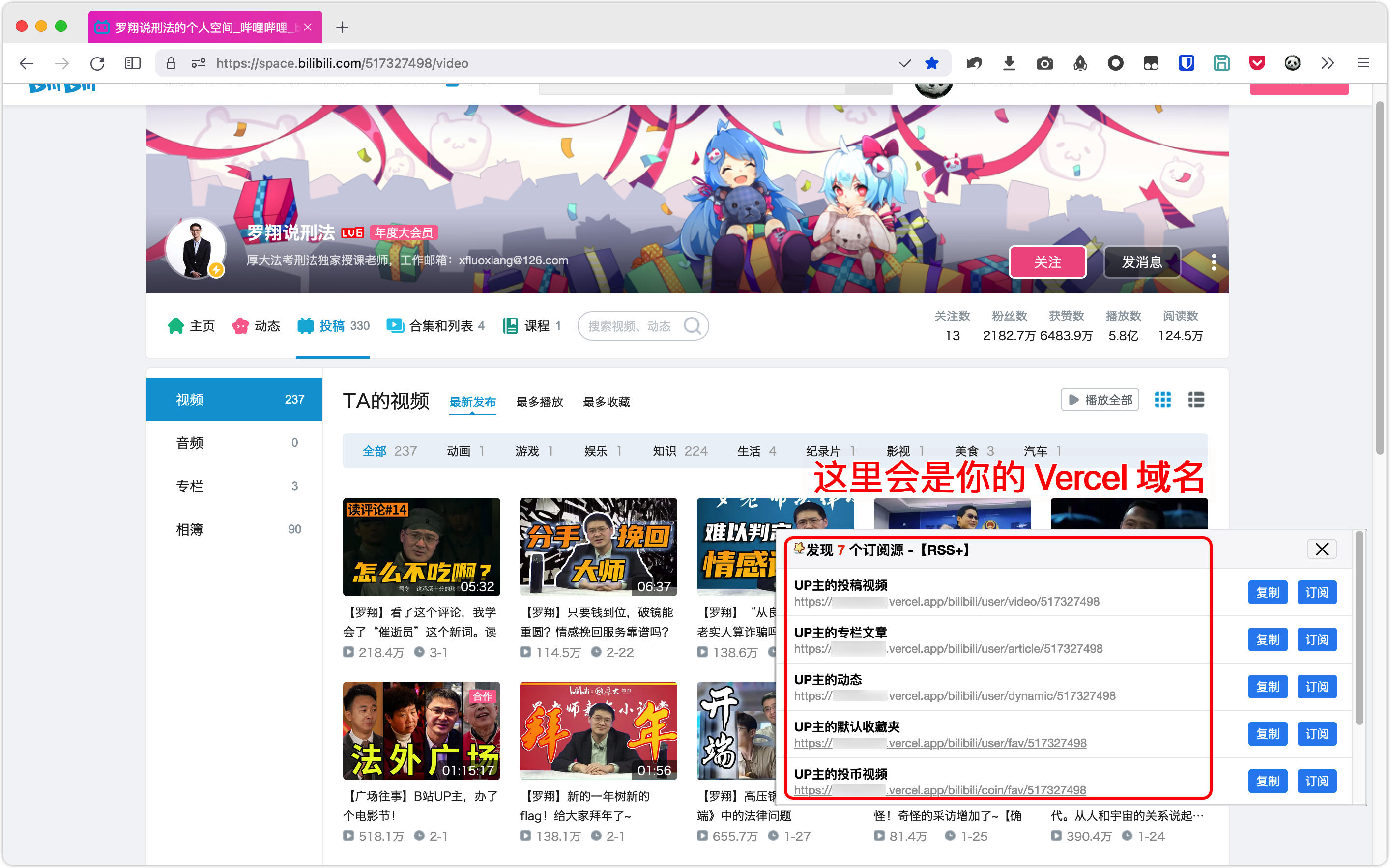Open the three-dot more menu on profile banner
This screenshot has height=868, width=1390.
1213,262
